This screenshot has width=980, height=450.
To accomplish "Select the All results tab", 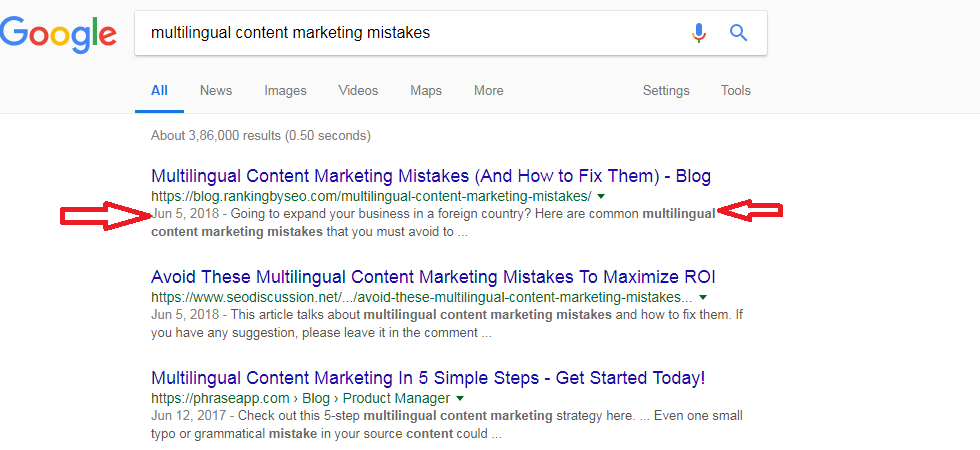I will pyautogui.click(x=159, y=91).
